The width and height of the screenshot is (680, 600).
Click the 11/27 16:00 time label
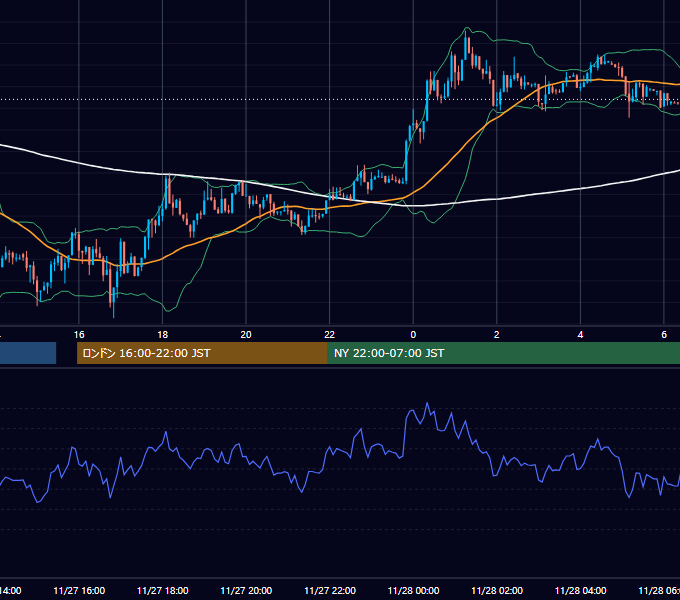click(x=79, y=590)
